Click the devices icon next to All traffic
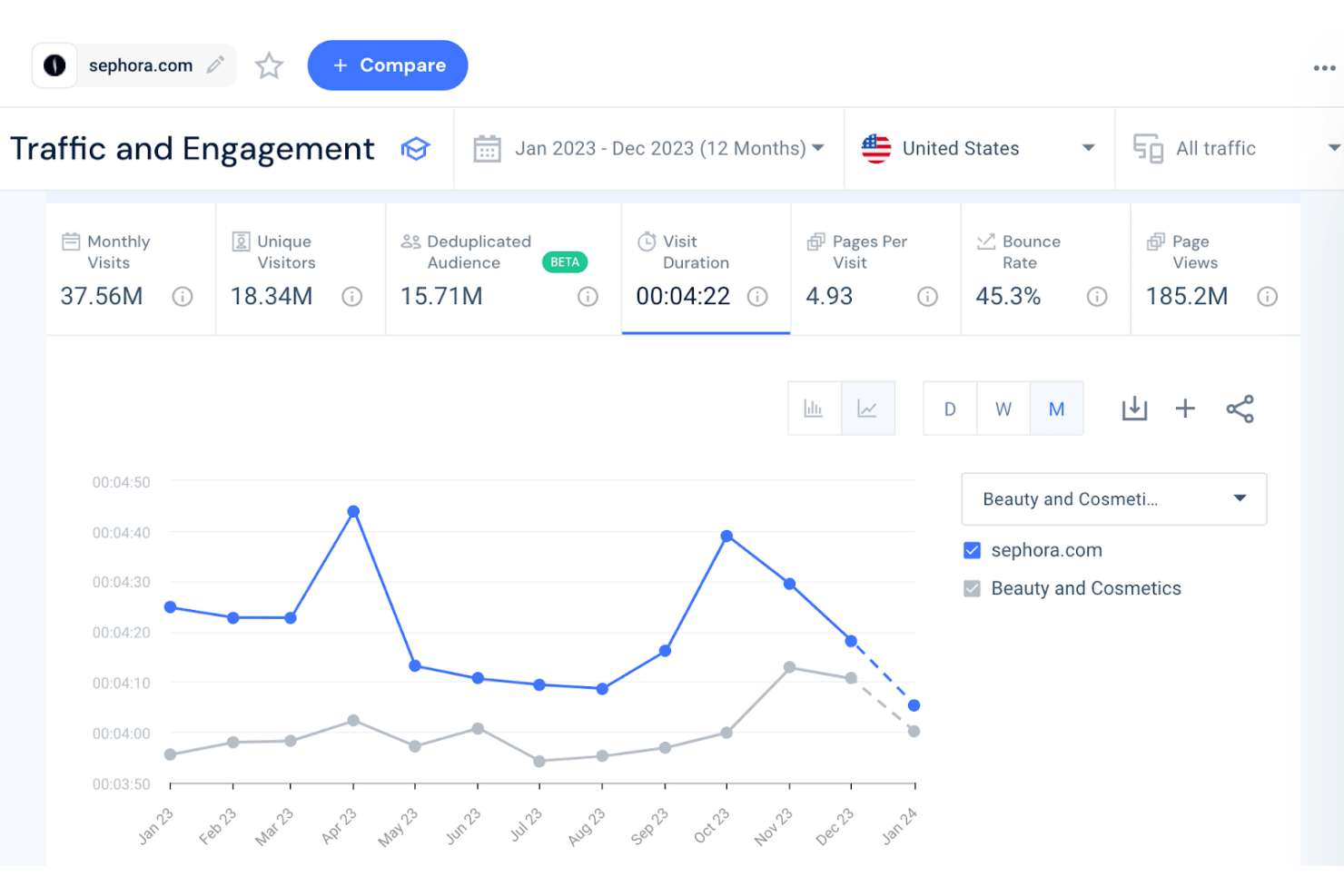This screenshot has height=896, width=1344. point(1148,148)
